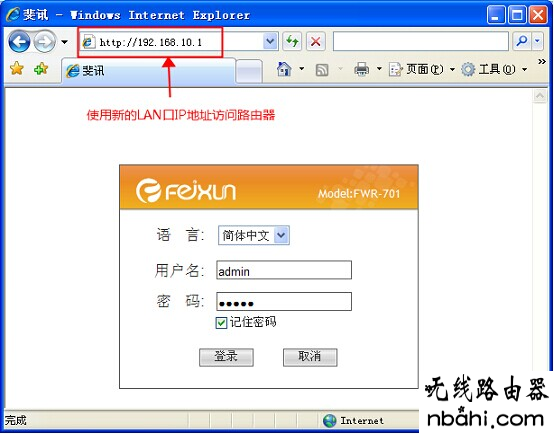
Task: Toggle the 记住密码 checkbox
Action: point(221,323)
